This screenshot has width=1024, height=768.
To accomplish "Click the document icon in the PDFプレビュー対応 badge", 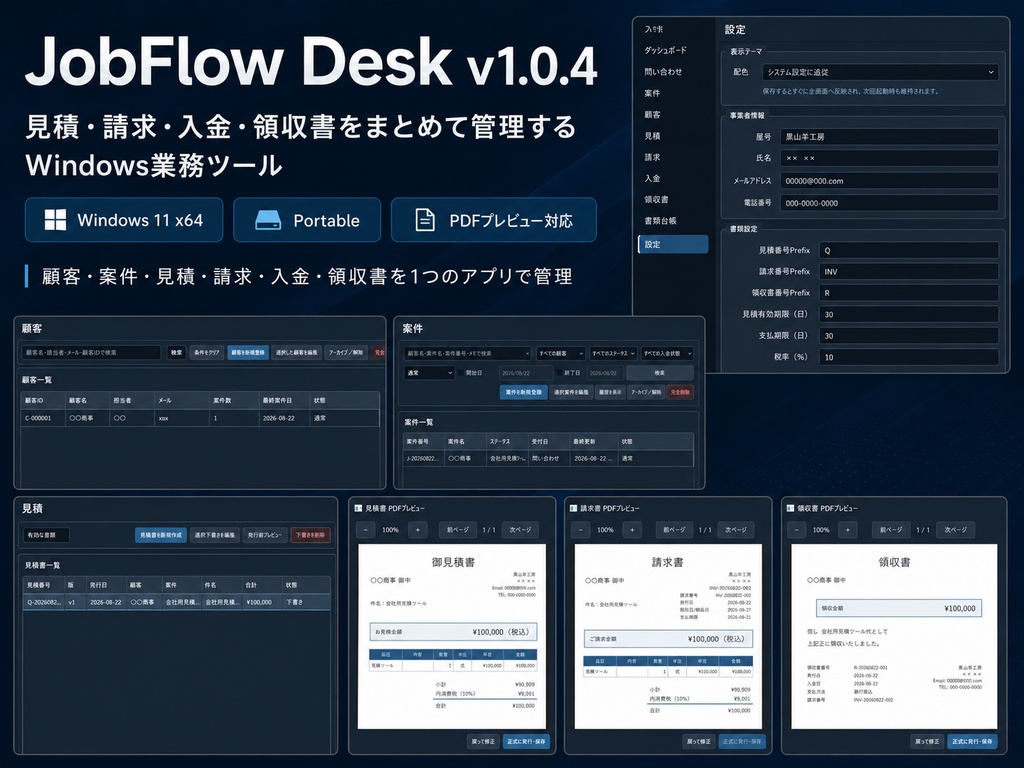I will tap(425, 220).
